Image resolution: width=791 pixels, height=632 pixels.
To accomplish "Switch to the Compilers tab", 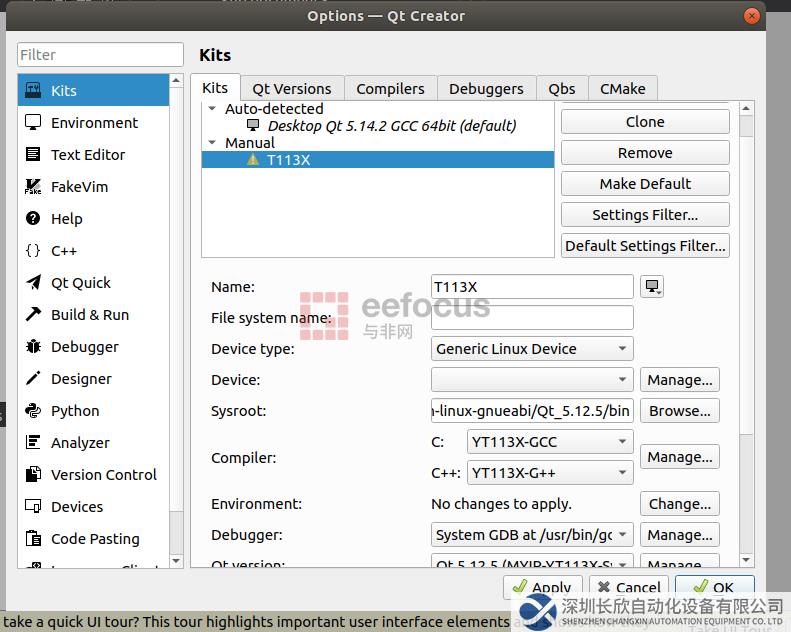I will click(390, 89).
